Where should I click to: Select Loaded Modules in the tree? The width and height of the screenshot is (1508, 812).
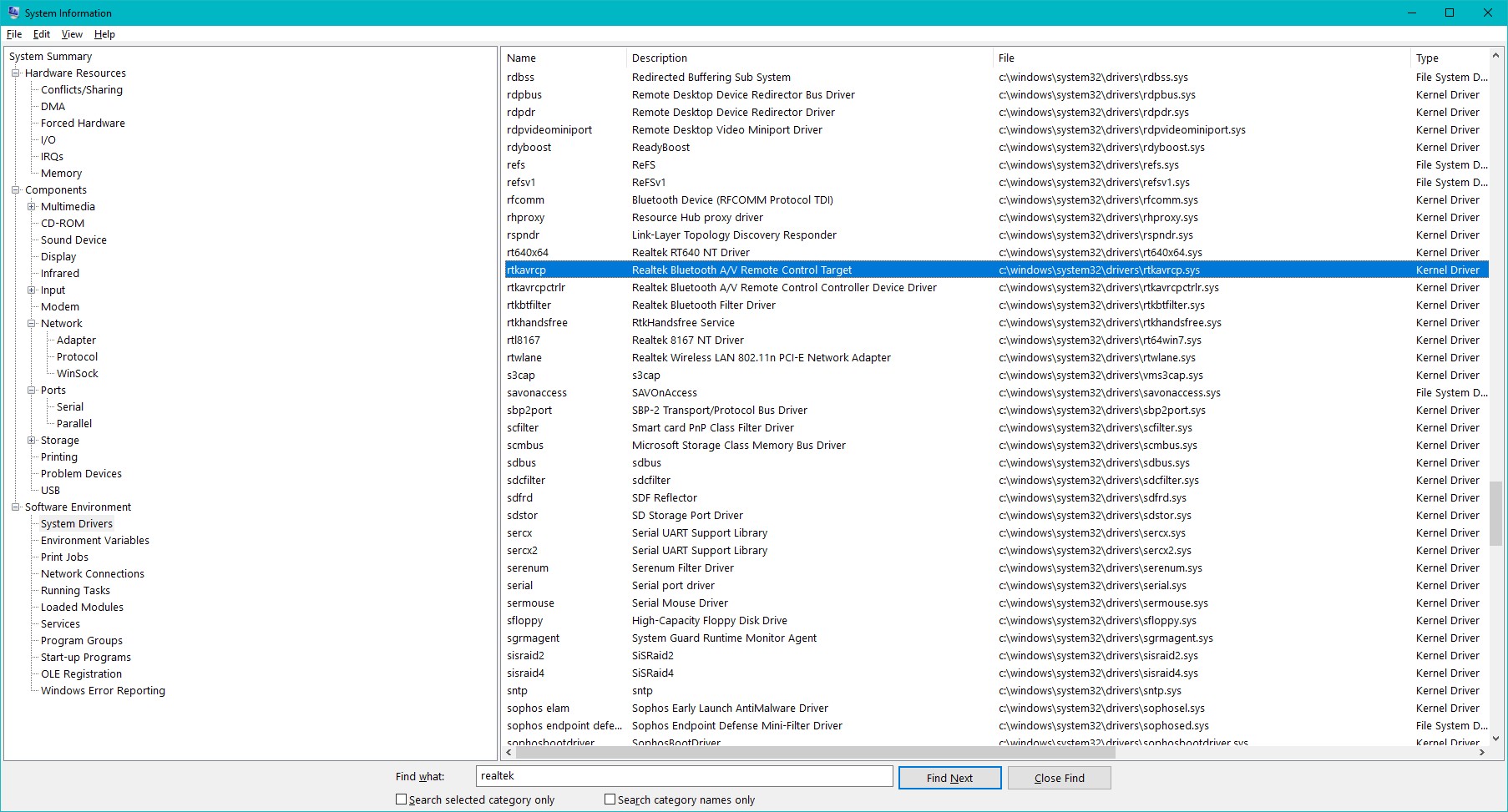[x=82, y=608]
